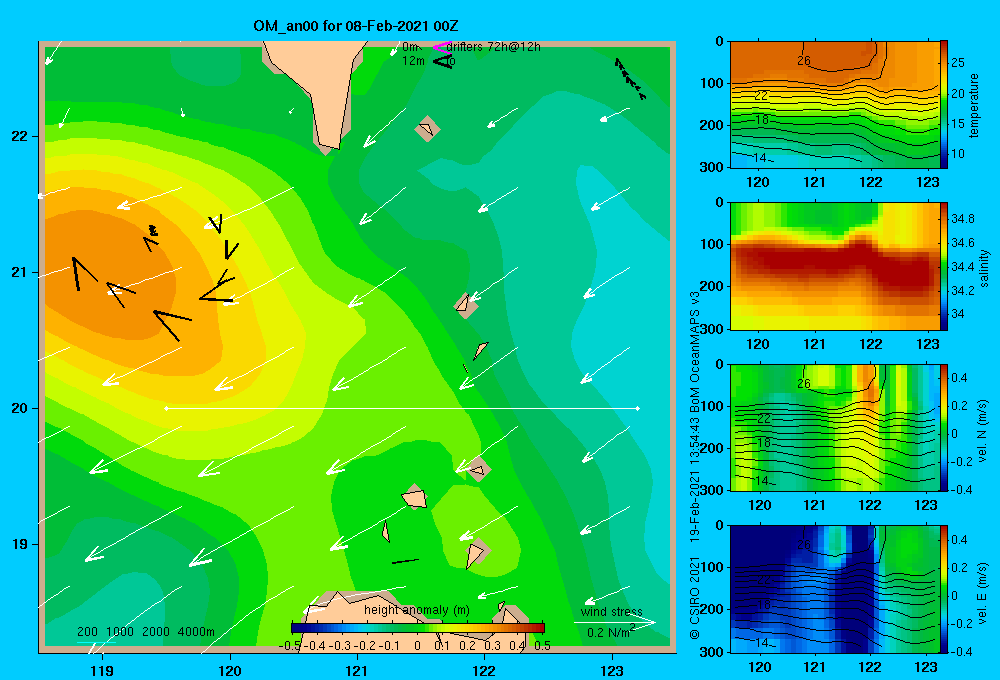
Task: Click longitude tick label '119' on main map
Action: [102, 670]
